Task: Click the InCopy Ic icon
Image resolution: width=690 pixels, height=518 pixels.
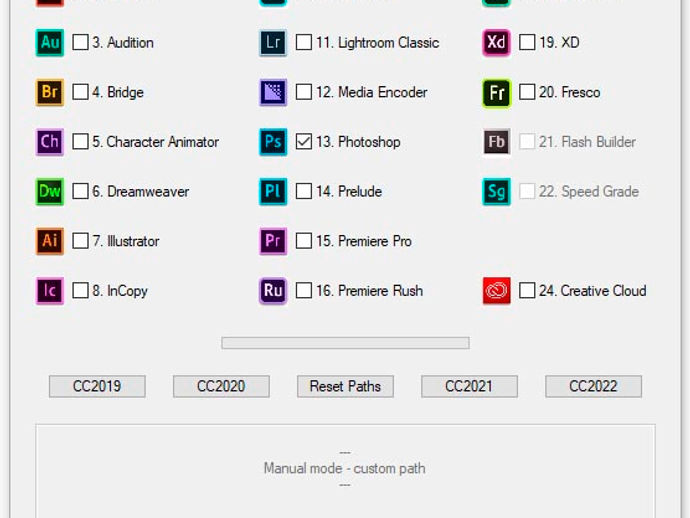Action: coord(50,290)
